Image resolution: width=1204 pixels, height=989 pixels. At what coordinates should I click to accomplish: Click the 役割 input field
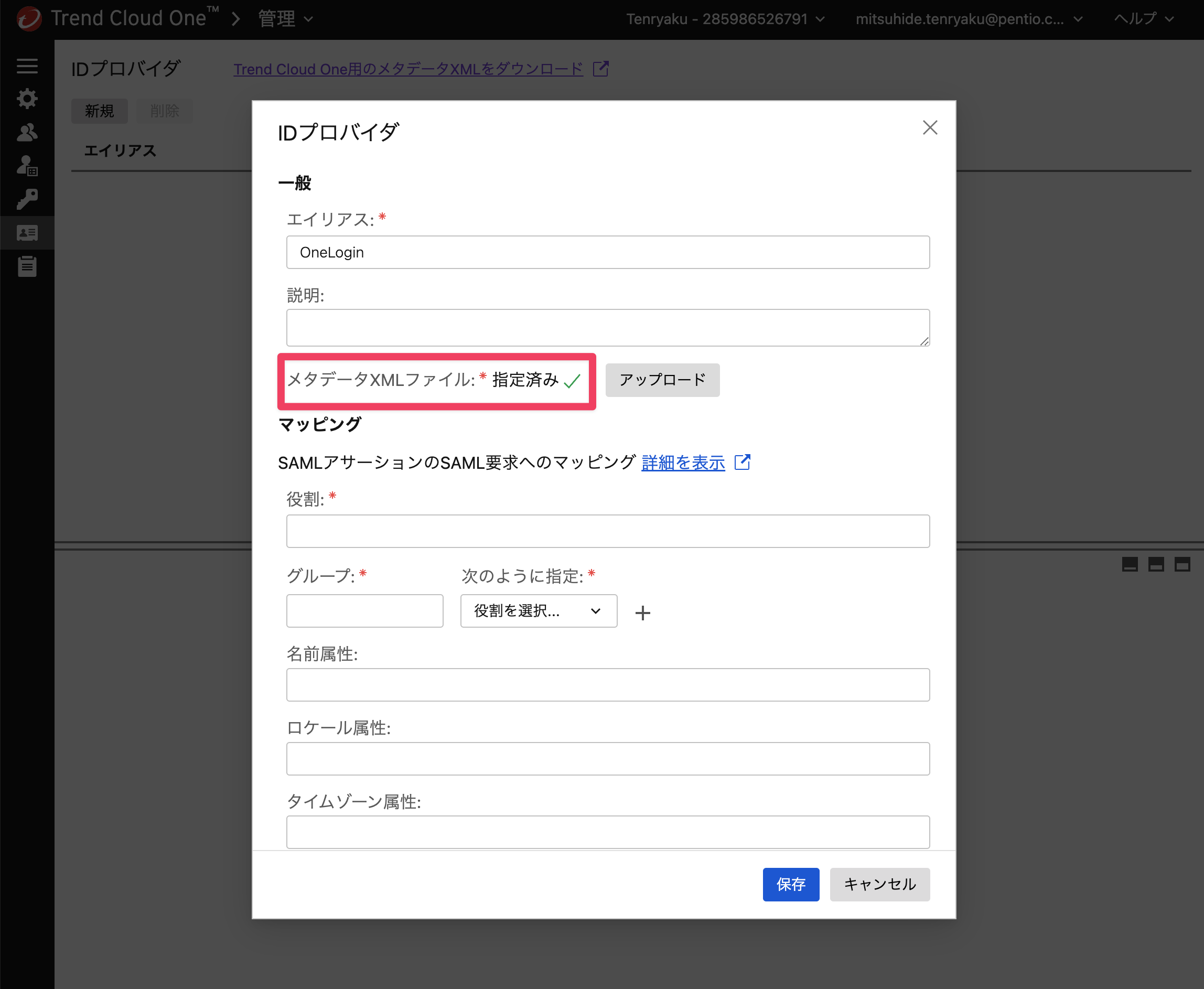click(608, 531)
